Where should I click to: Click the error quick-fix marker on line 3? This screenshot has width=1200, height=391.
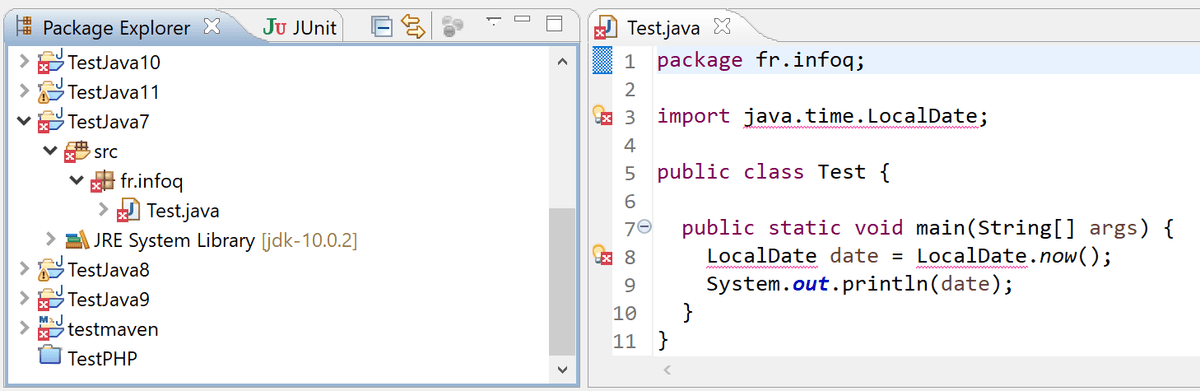pos(602,116)
